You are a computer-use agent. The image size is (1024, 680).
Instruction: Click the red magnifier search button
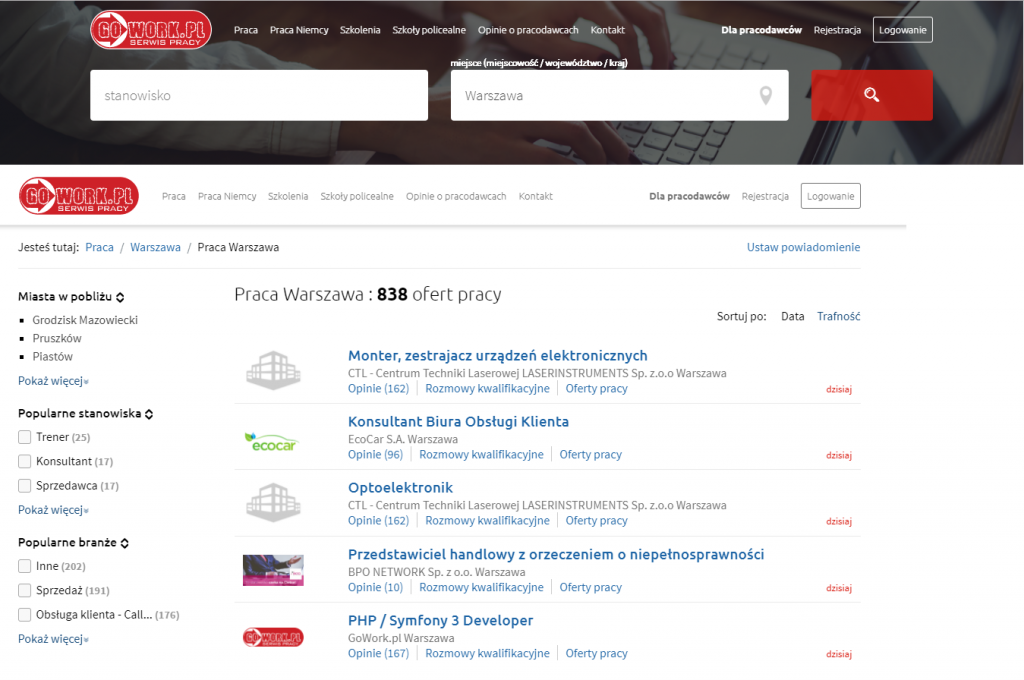point(871,95)
